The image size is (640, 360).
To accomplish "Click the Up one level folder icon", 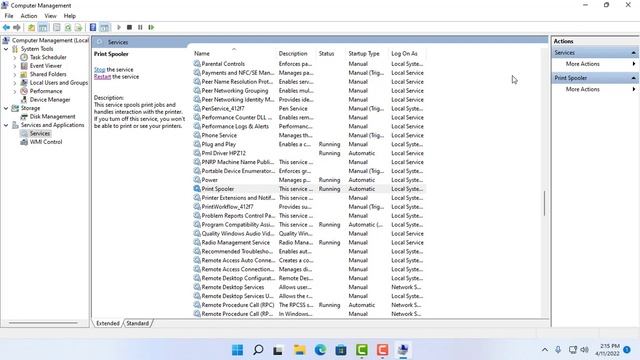I will (x=31, y=27).
